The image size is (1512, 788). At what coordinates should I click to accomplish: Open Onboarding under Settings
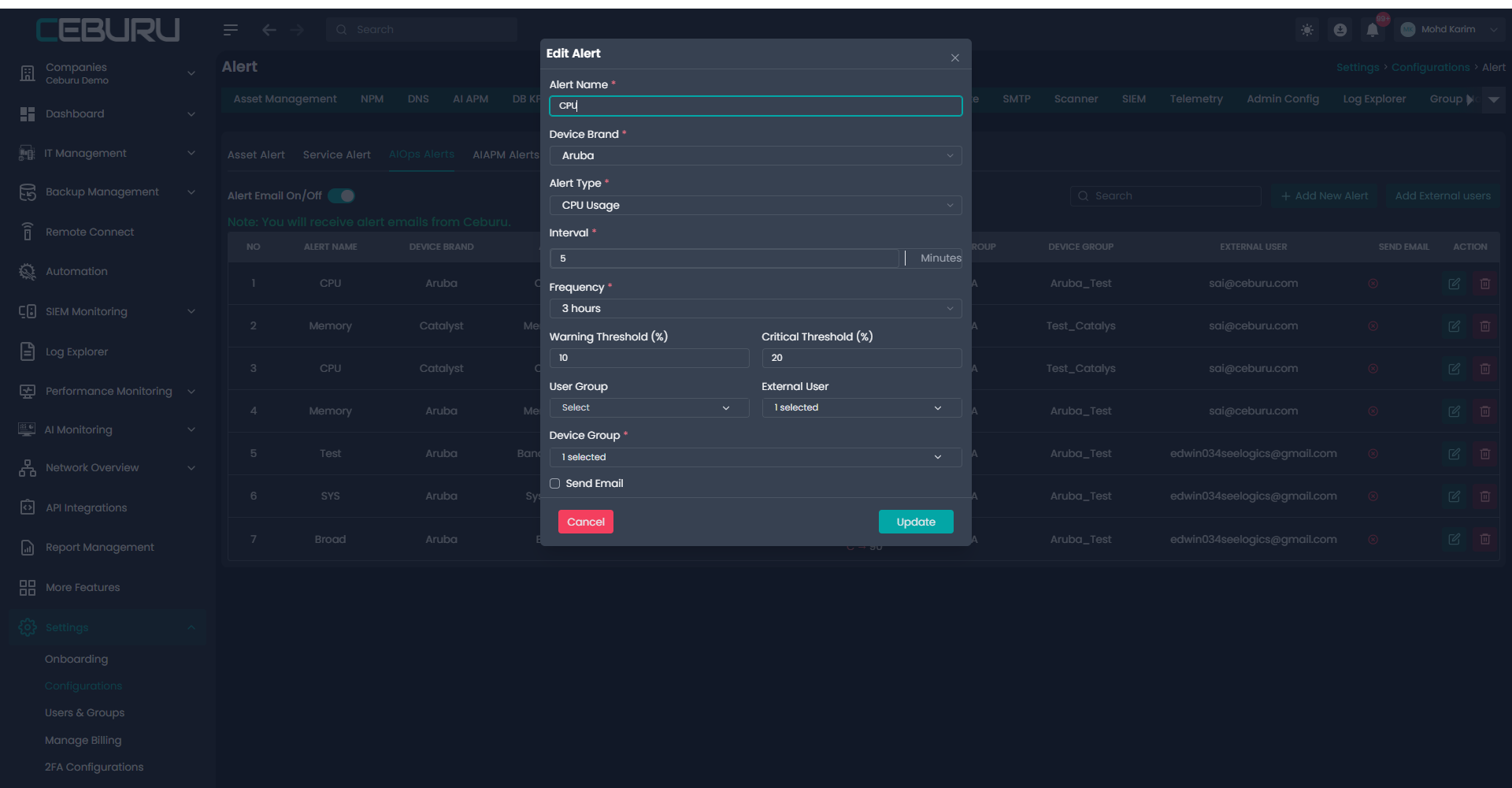76,660
